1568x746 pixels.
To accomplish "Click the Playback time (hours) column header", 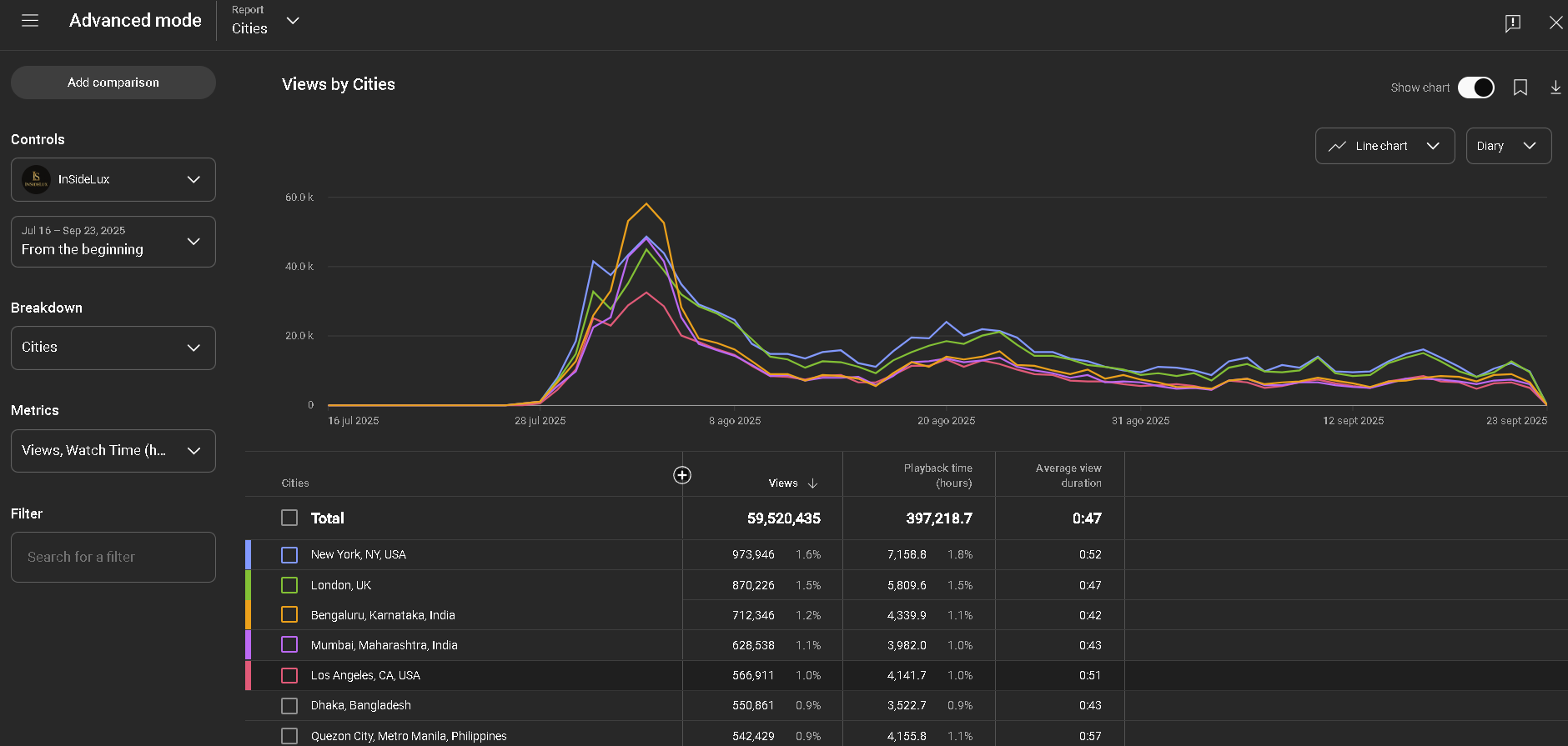I will click(x=937, y=475).
